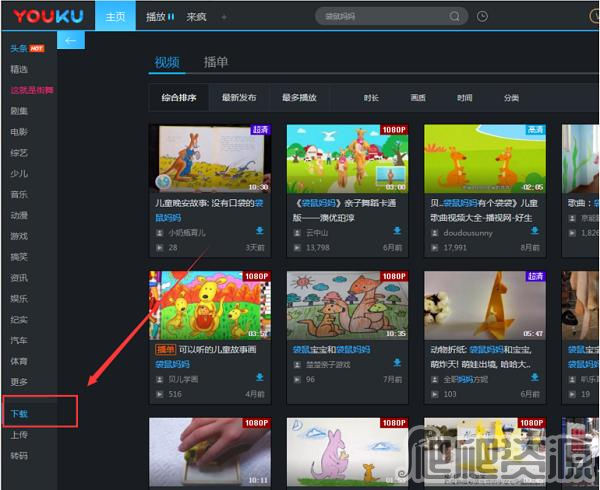The width and height of the screenshot is (600, 490).
Task: Click the title 袋鼠宝宝和袋鼠妈妈
Action: click(x=331, y=349)
